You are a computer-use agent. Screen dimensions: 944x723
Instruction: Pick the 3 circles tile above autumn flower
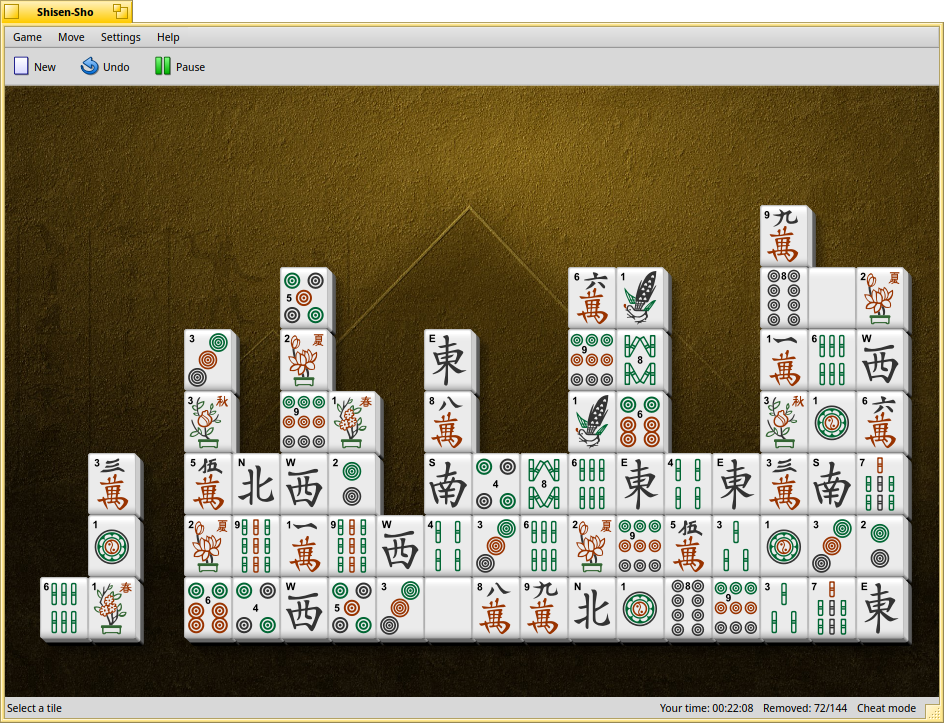pyautogui.click(x=208, y=360)
